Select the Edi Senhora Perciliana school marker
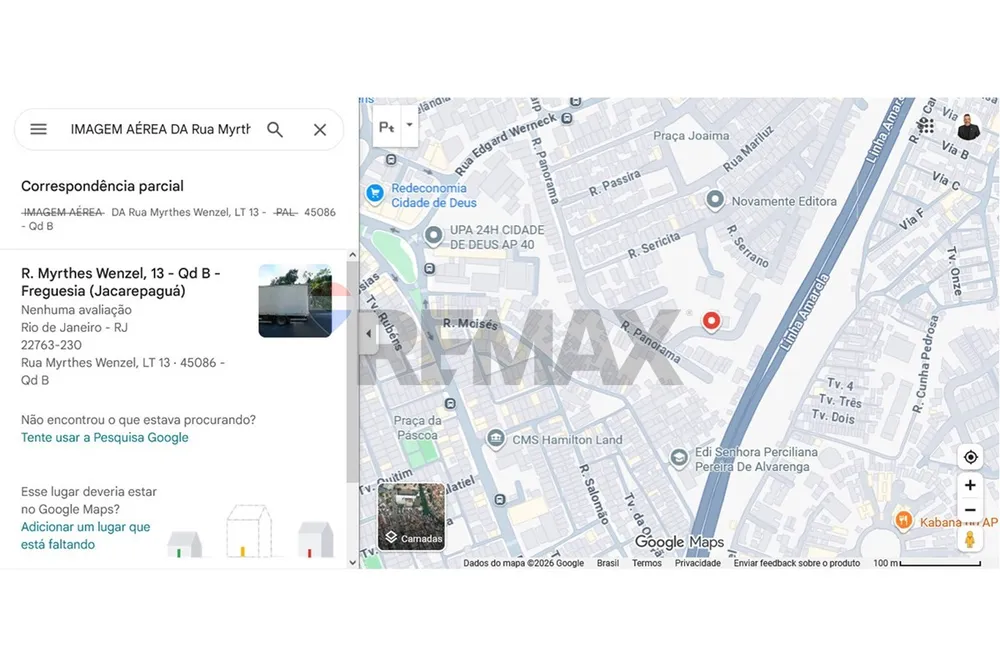 (x=679, y=458)
